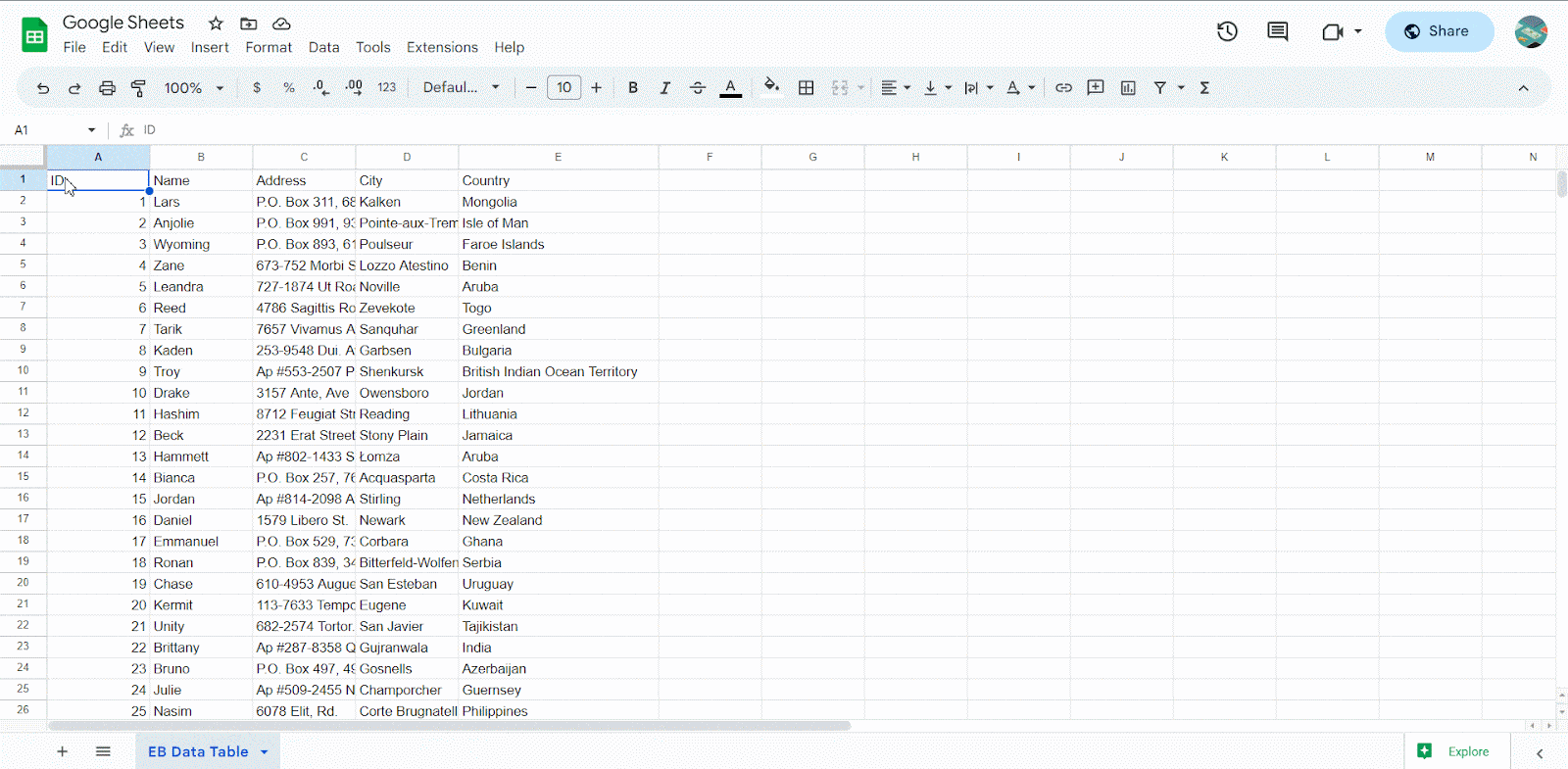Open the Edit menu
The width and height of the screenshot is (1568, 769).
[x=115, y=47]
